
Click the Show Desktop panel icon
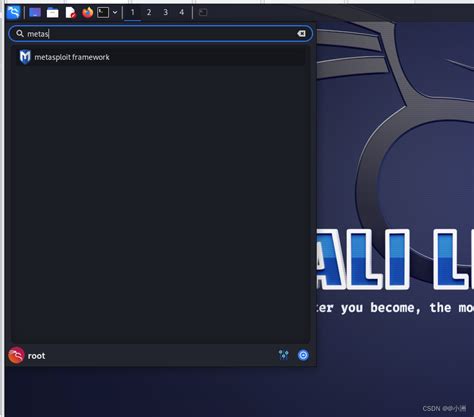click(35, 13)
